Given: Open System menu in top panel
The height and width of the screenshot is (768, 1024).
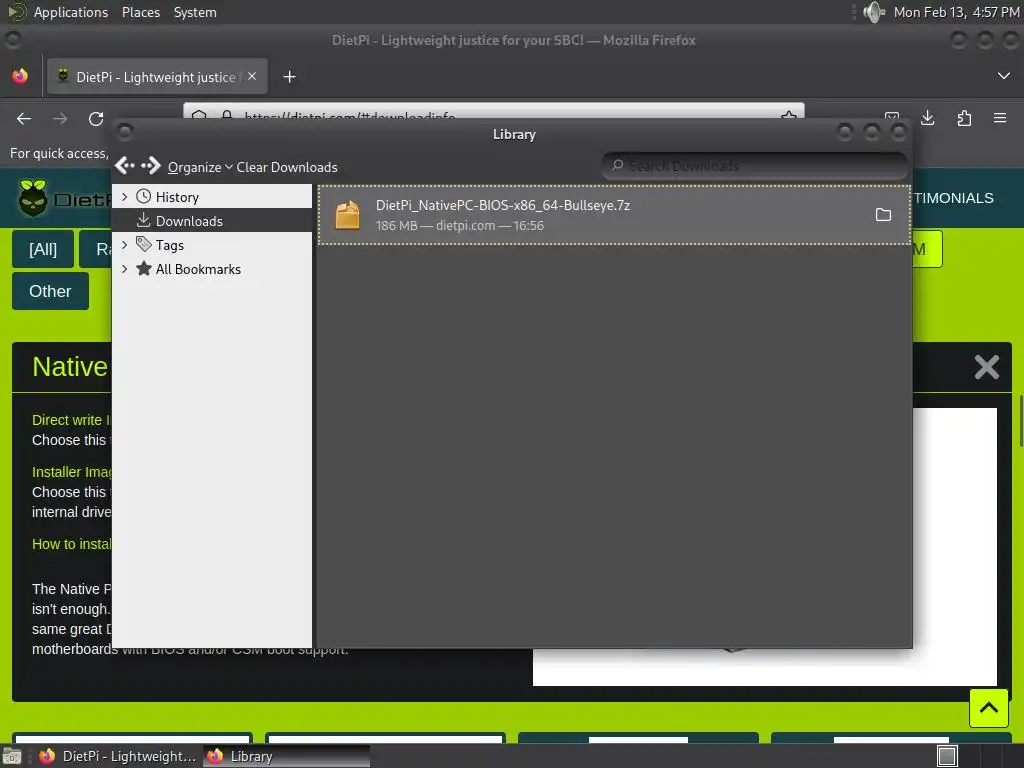Looking at the screenshot, I should (x=195, y=12).
